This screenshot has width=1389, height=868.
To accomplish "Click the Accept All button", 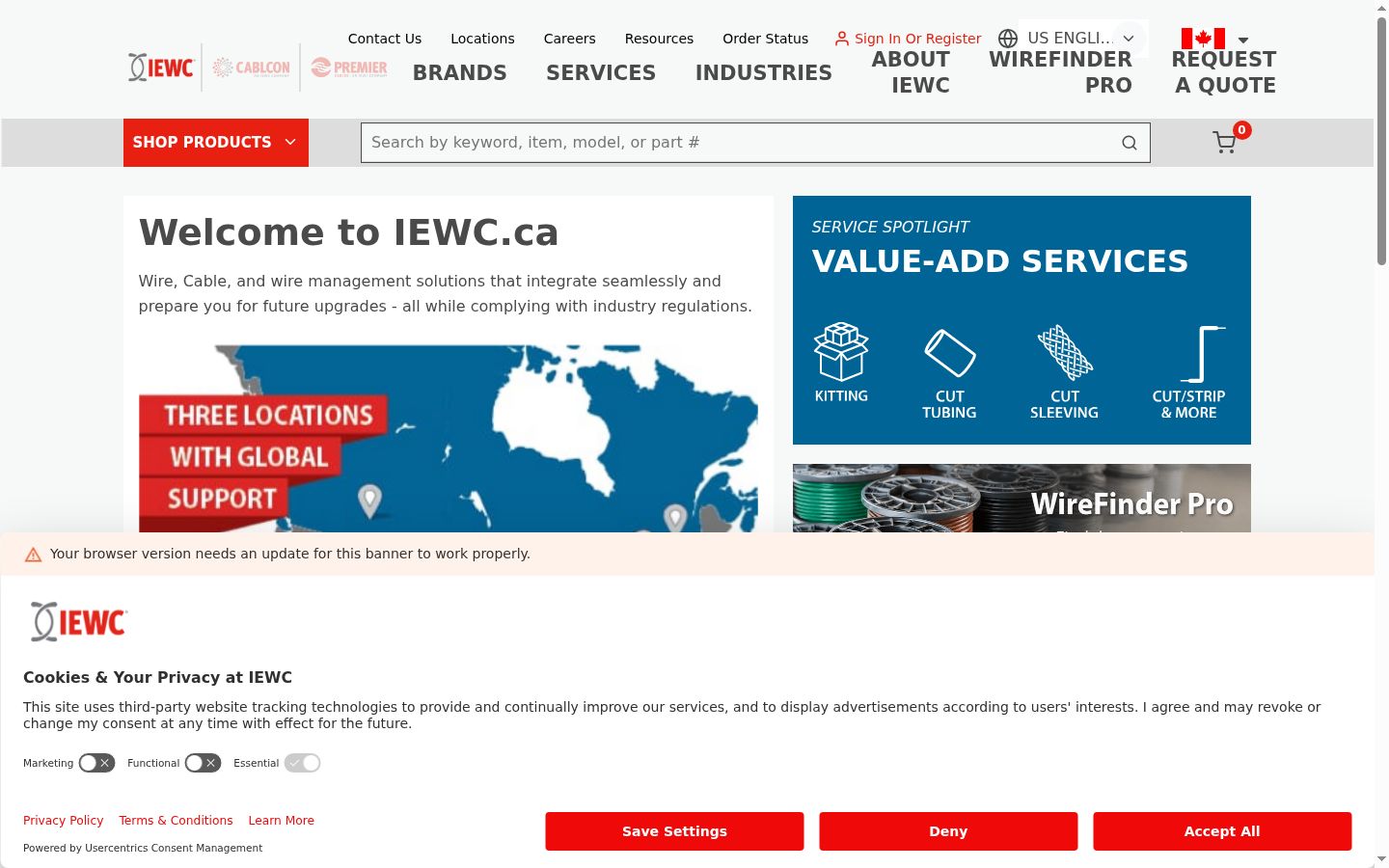I will (1222, 831).
